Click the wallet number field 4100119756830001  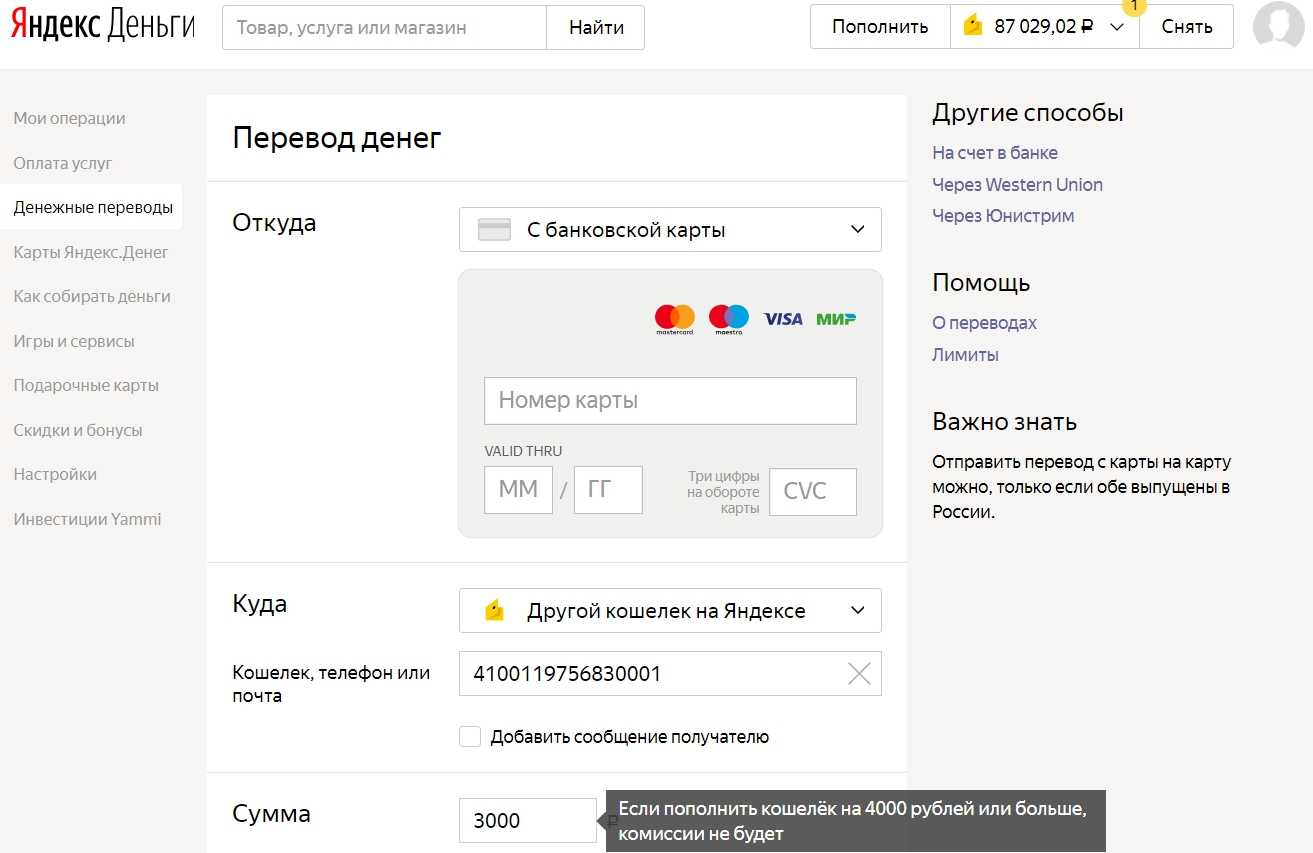point(670,674)
